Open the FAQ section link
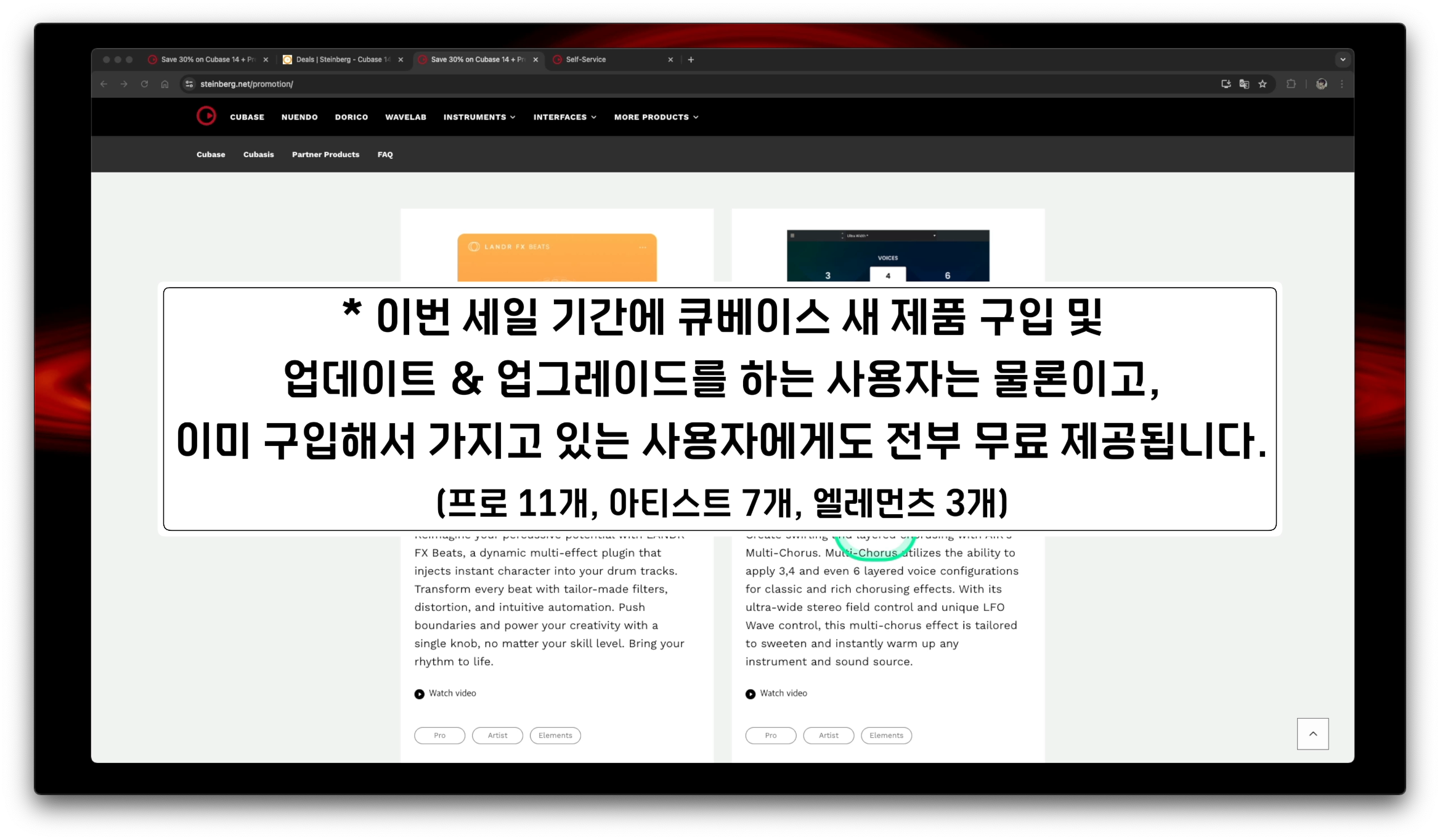 [x=385, y=155]
